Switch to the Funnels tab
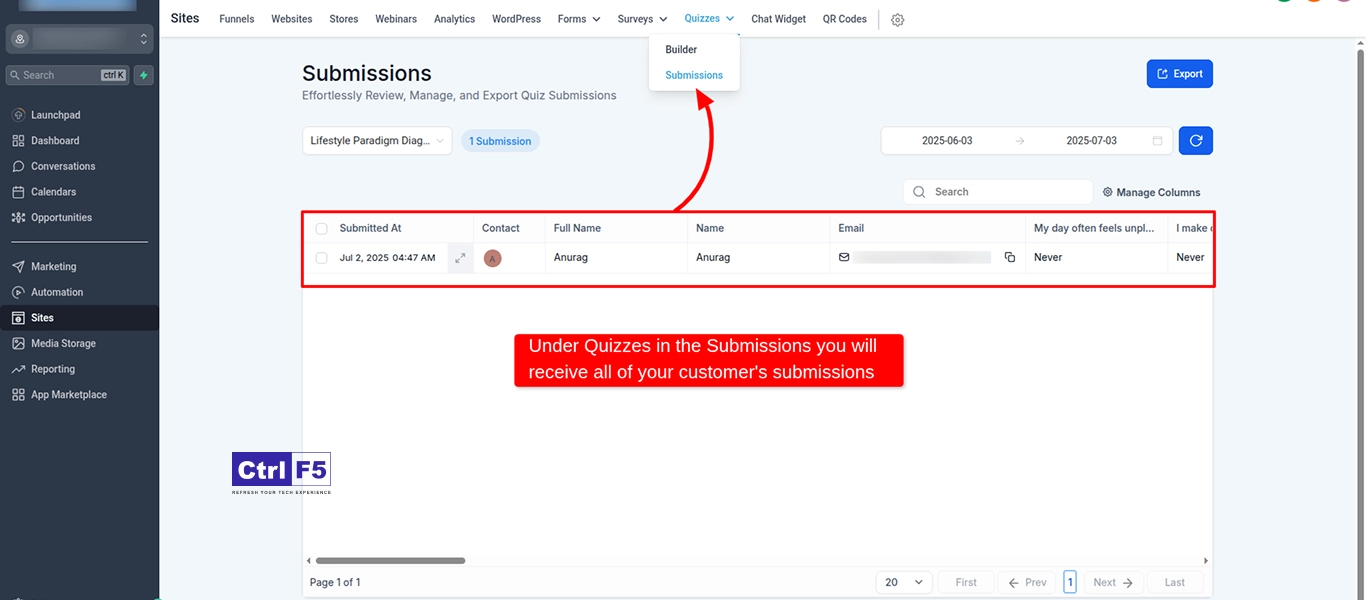 (x=236, y=19)
